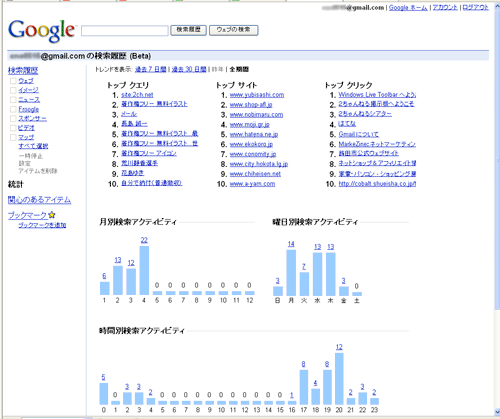The height and width of the screenshot is (419, 500).
Task: Select the 全期間 trend period
Action: coord(239,69)
